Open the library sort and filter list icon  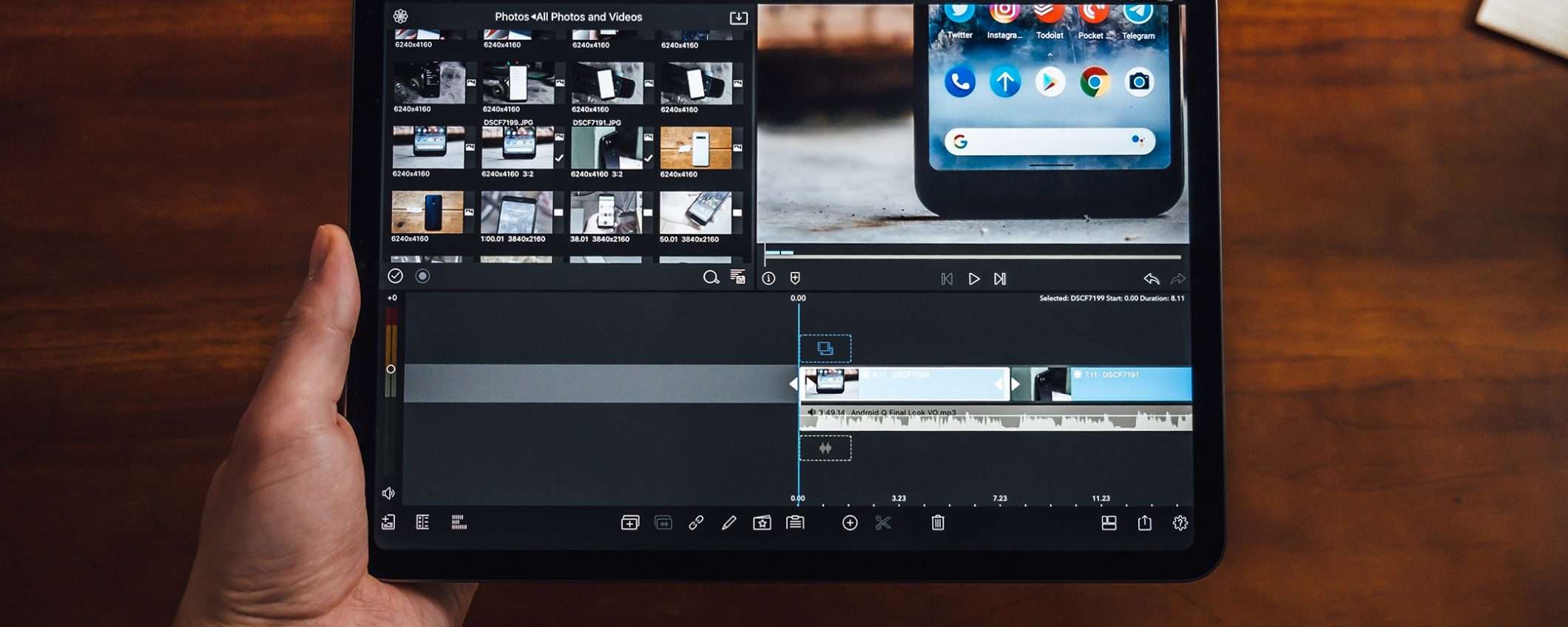737,277
